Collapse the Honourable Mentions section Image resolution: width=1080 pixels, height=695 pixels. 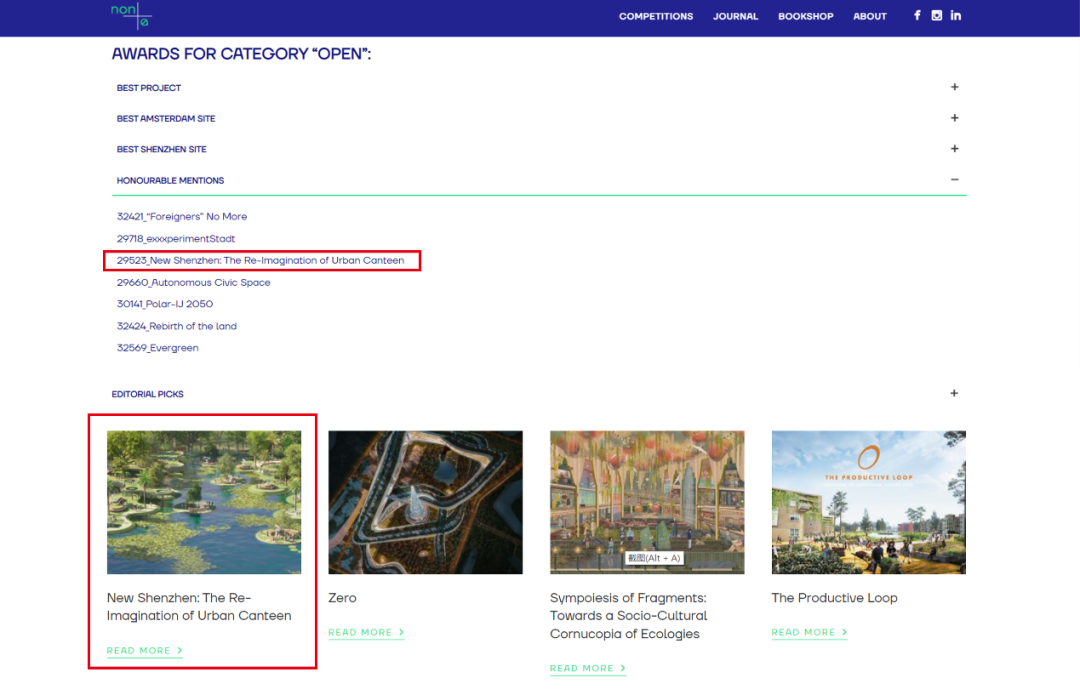click(954, 180)
